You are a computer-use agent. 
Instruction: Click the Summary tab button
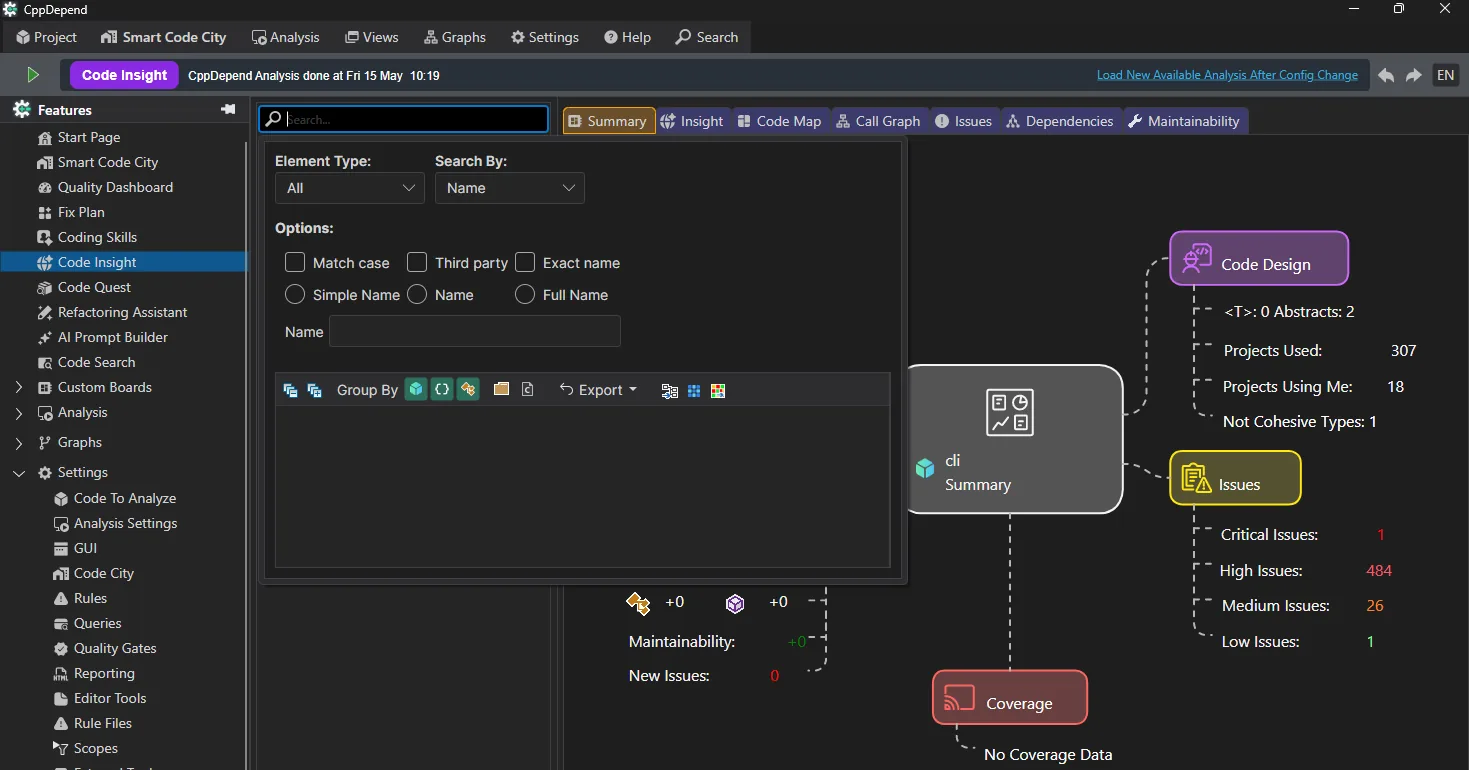coord(608,121)
